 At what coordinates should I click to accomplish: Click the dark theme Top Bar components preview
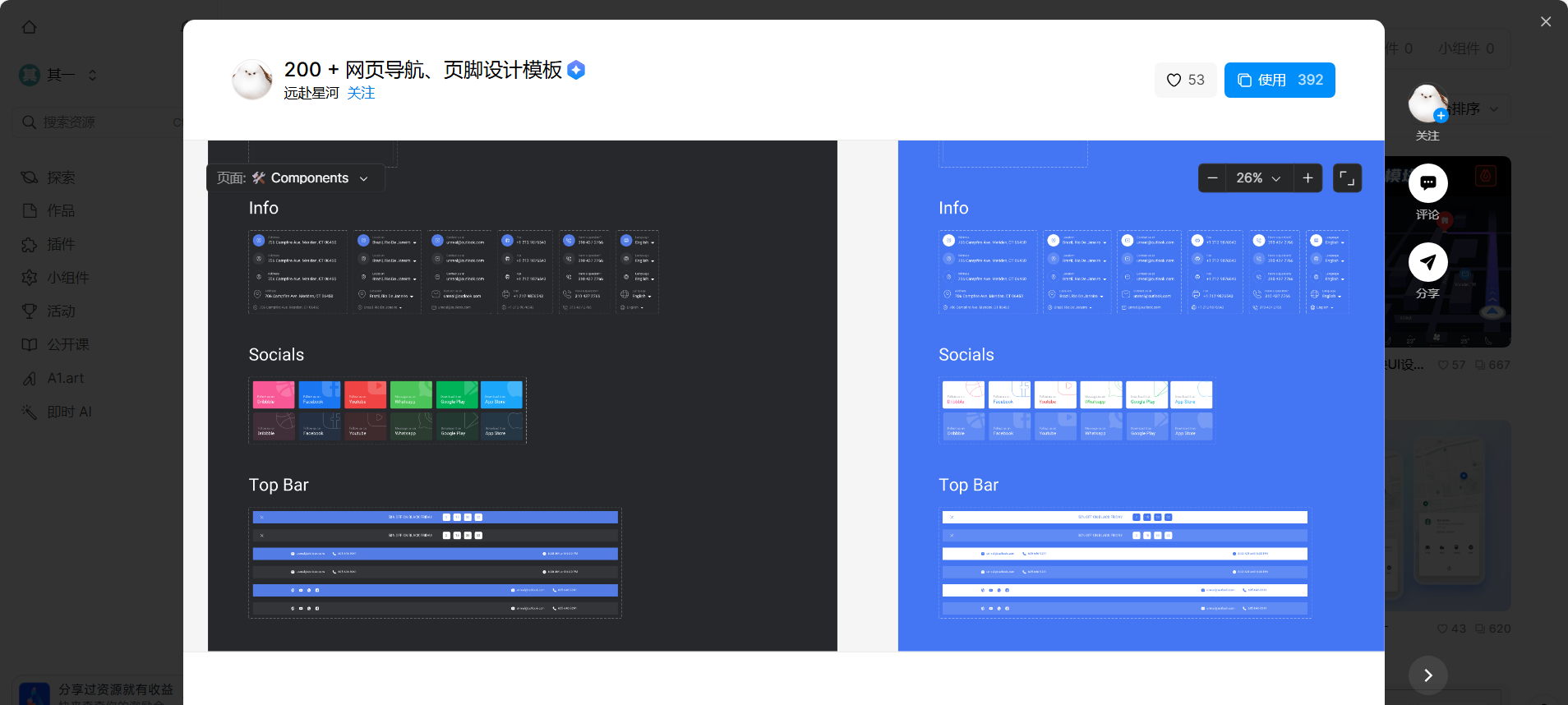tap(435, 563)
